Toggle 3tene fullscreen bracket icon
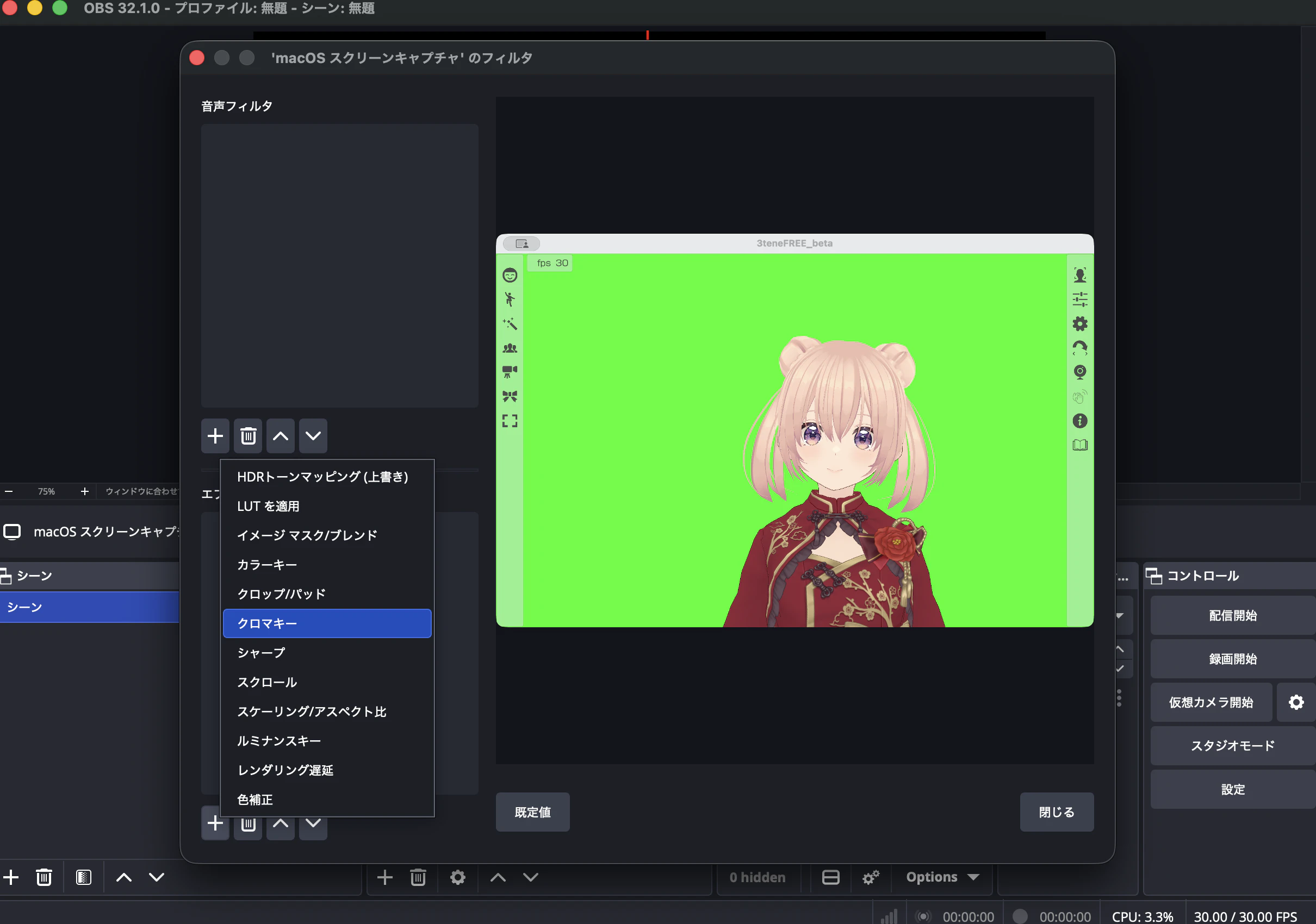Viewport: 1316px width, 924px height. (x=510, y=421)
